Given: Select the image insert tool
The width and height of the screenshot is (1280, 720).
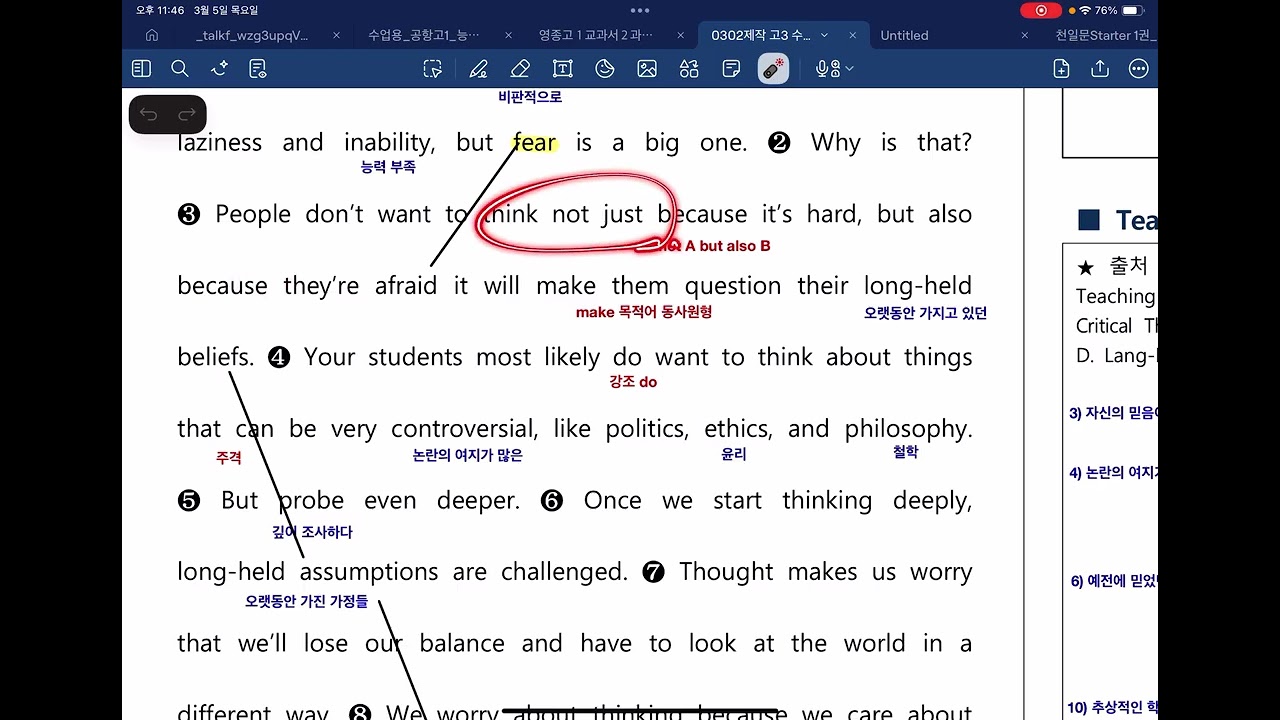Looking at the screenshot, I should 647,69.
